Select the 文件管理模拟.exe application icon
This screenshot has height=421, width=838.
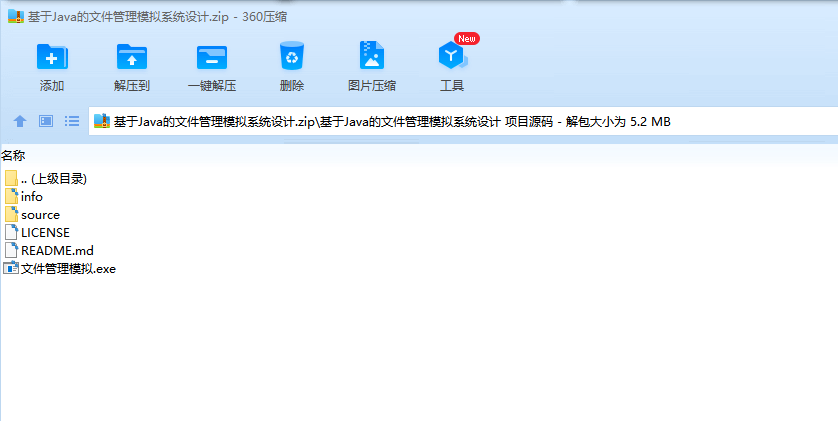[x=11, y=268]
